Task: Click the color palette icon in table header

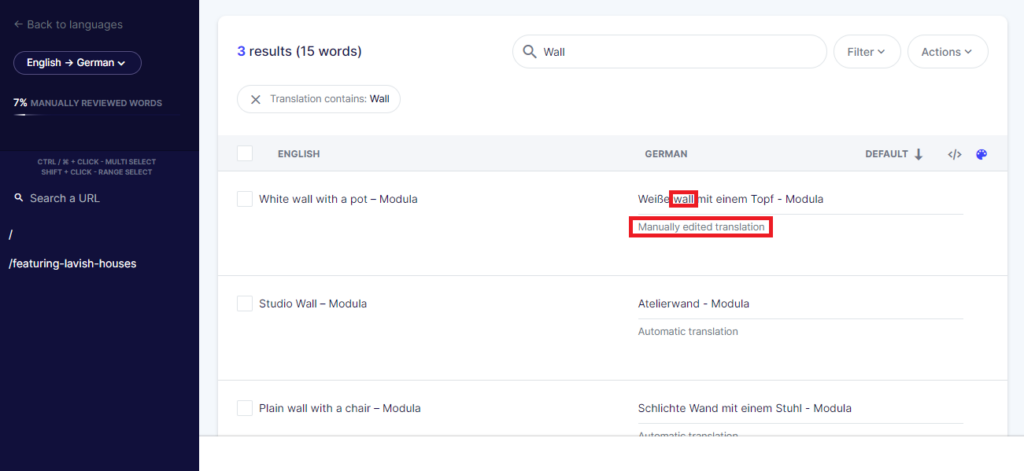Action: (x=981, y=154)
